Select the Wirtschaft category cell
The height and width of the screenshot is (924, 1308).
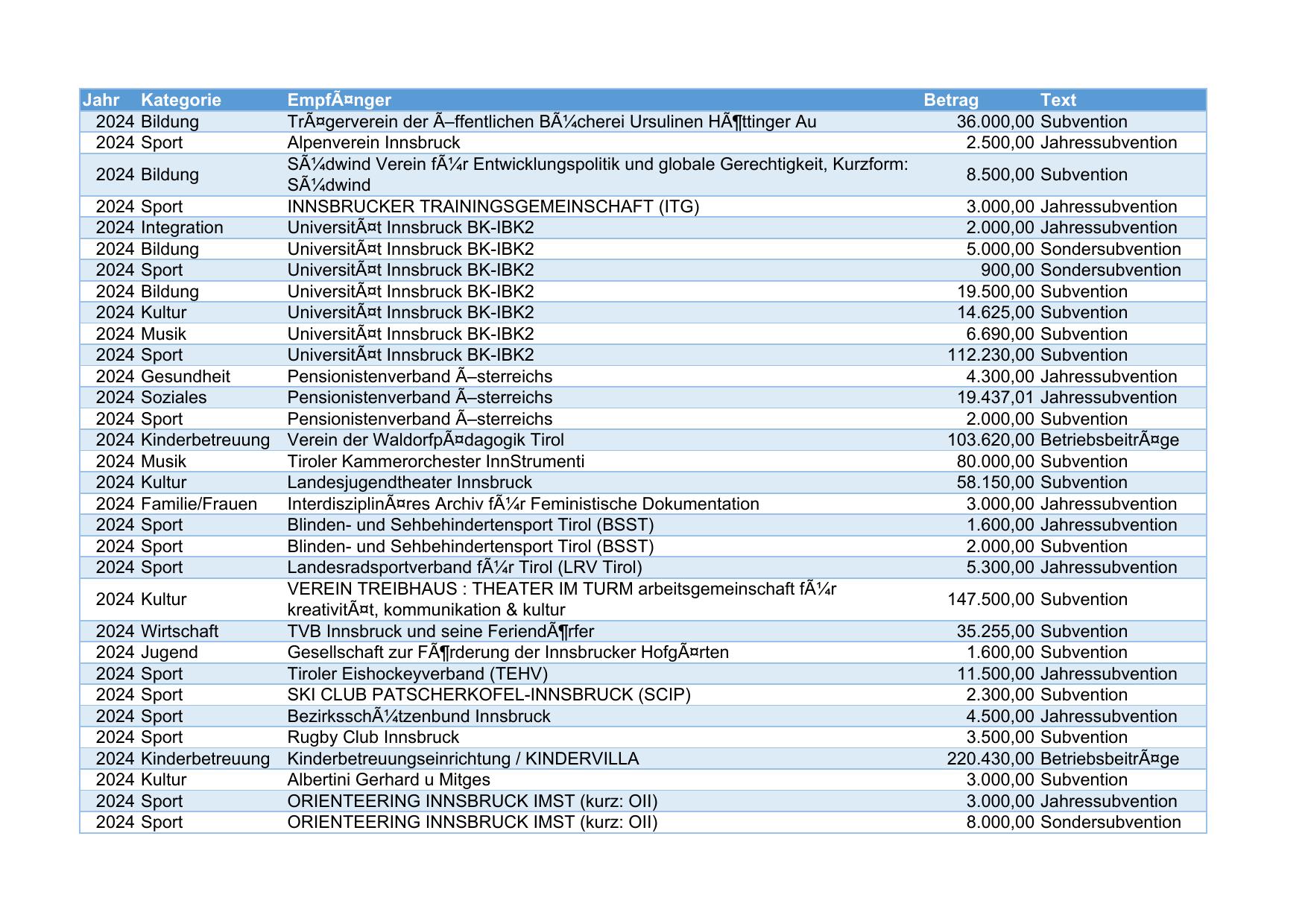tap(179, 631)
